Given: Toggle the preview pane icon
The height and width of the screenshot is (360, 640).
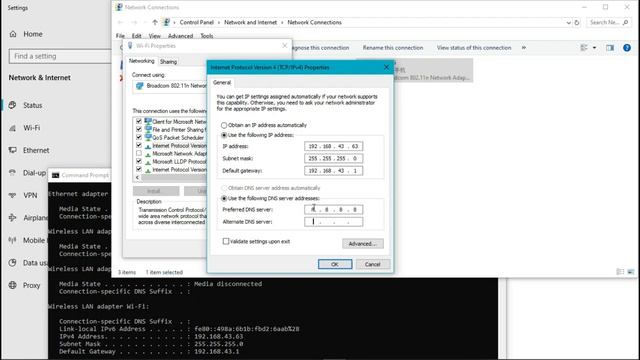Looking at the screenshot, I should [x=610, y=48].
